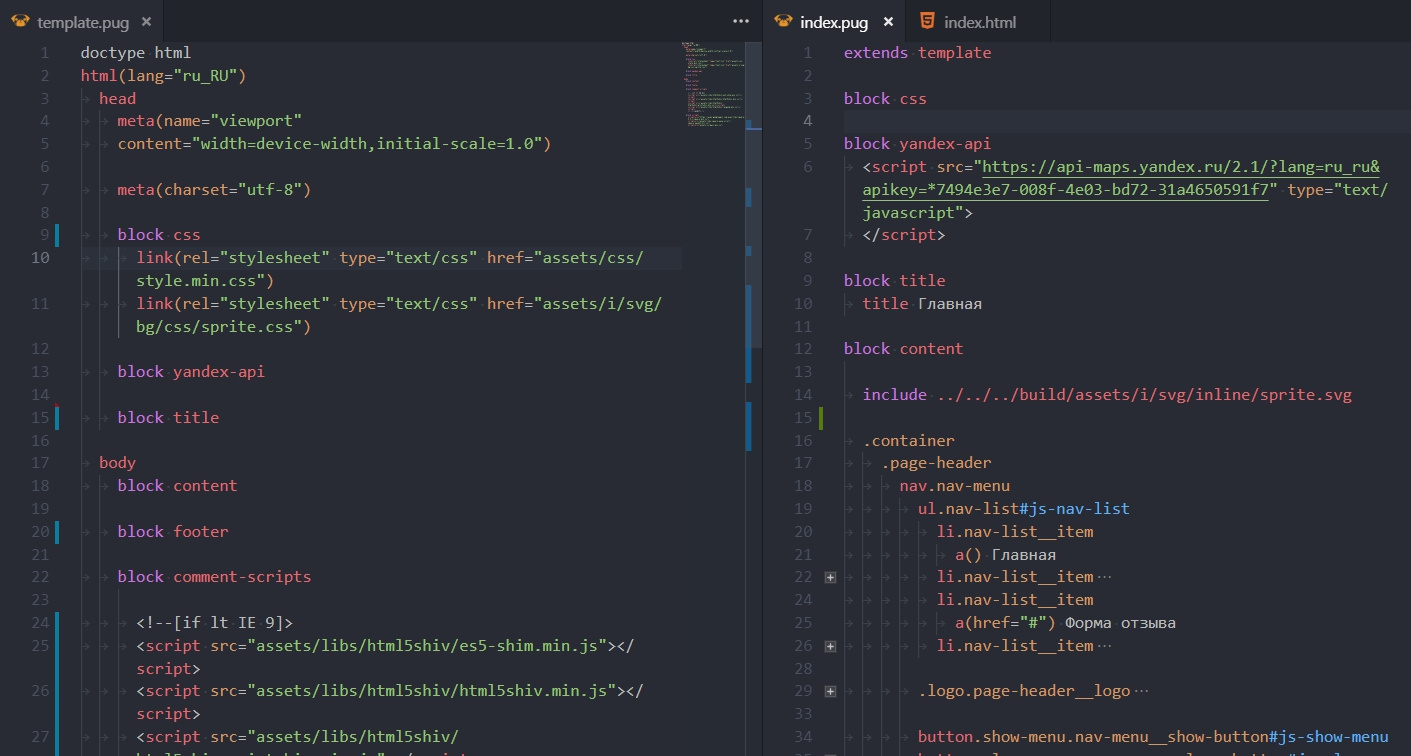Click the collapsed ellipsis after .logo.page-header__logo
The width and height of the screenshot is (1411, 756).
pos(1142,691)
